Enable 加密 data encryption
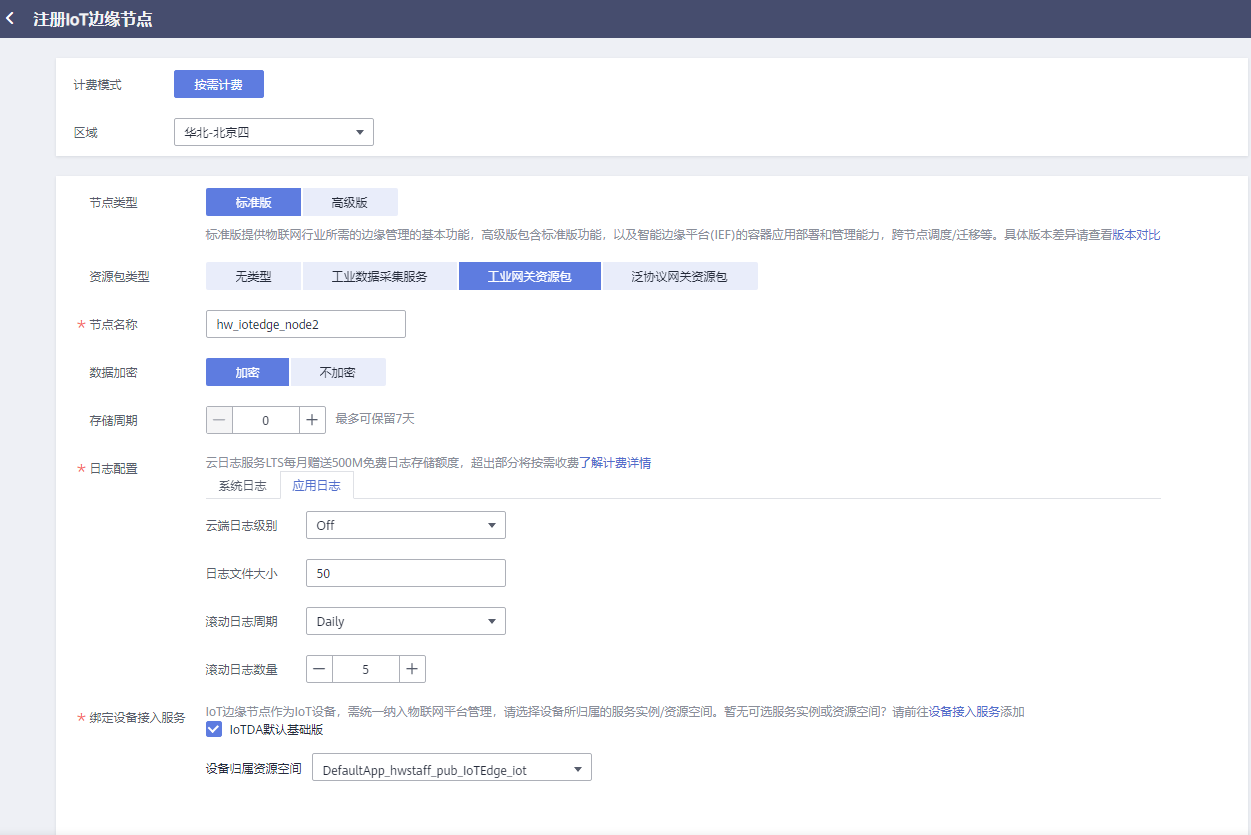The width and height of the screenshot is (1251, 835). click(247, 372)
